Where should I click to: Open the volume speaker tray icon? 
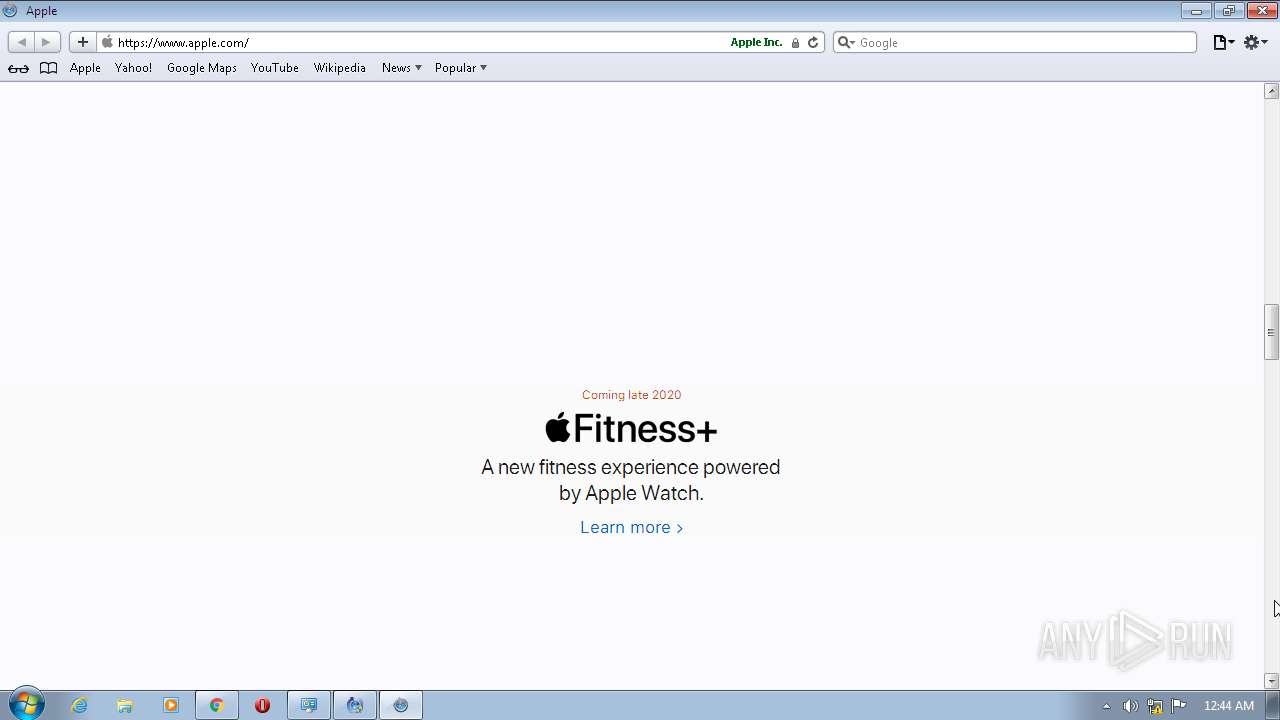coord(1130,706)
